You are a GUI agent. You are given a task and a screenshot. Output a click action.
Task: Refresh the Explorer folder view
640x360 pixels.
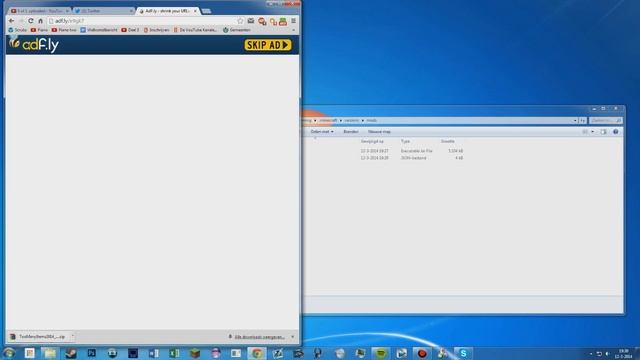point(583,120)
